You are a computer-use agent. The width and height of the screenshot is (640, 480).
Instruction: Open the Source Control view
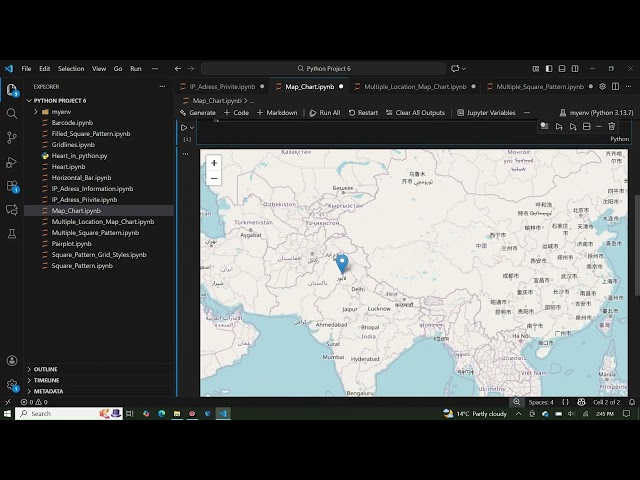[x=12, y=138]
